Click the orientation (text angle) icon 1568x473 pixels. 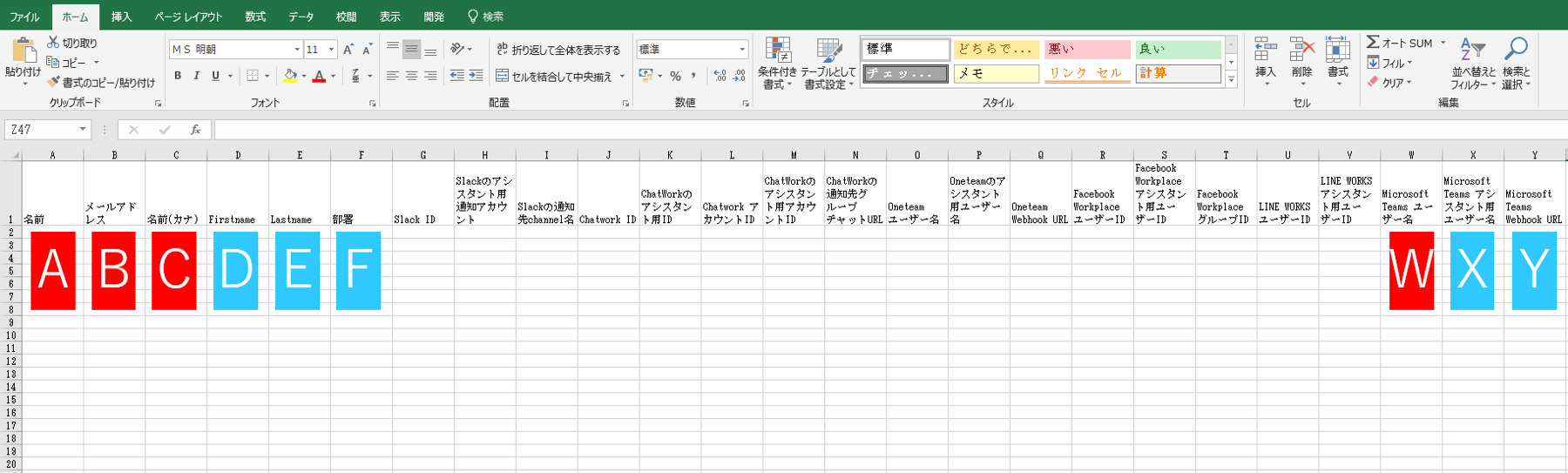click(458, 50)
